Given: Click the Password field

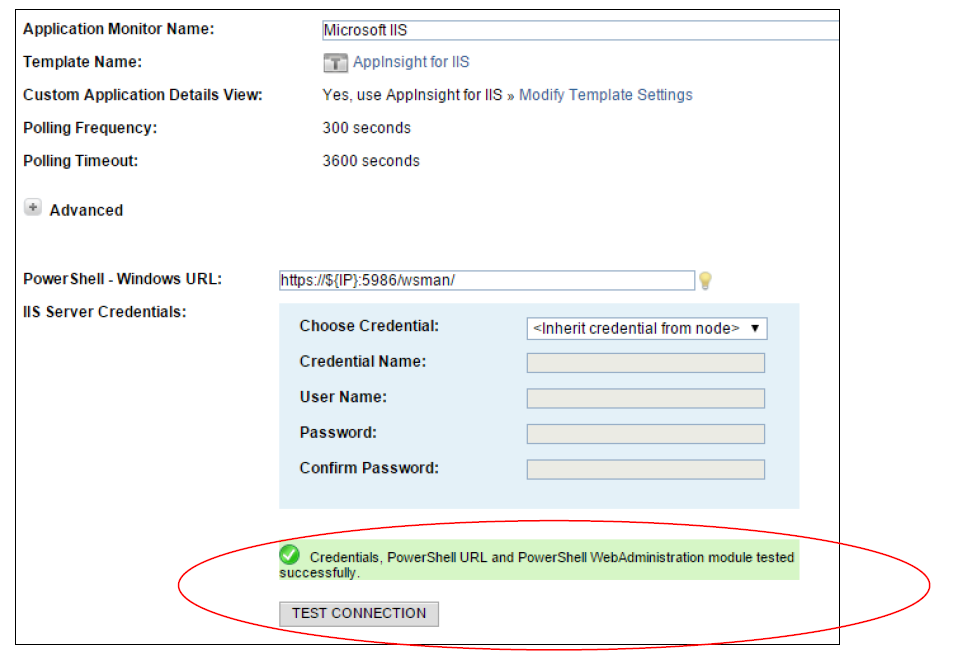Looking at the screenshot, I should pos(645,434).
